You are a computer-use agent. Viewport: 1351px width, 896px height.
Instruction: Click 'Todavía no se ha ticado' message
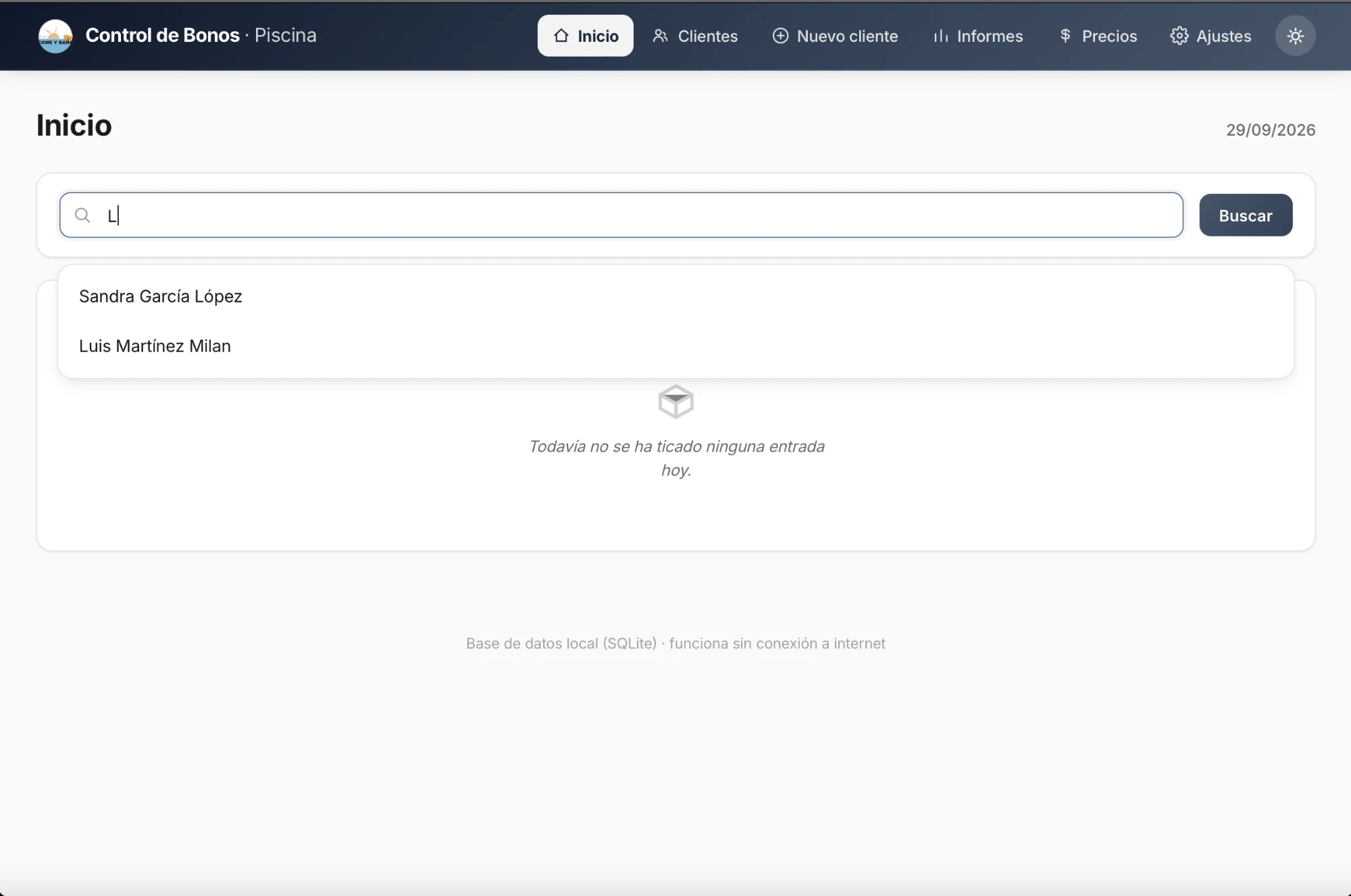[676, 458]
